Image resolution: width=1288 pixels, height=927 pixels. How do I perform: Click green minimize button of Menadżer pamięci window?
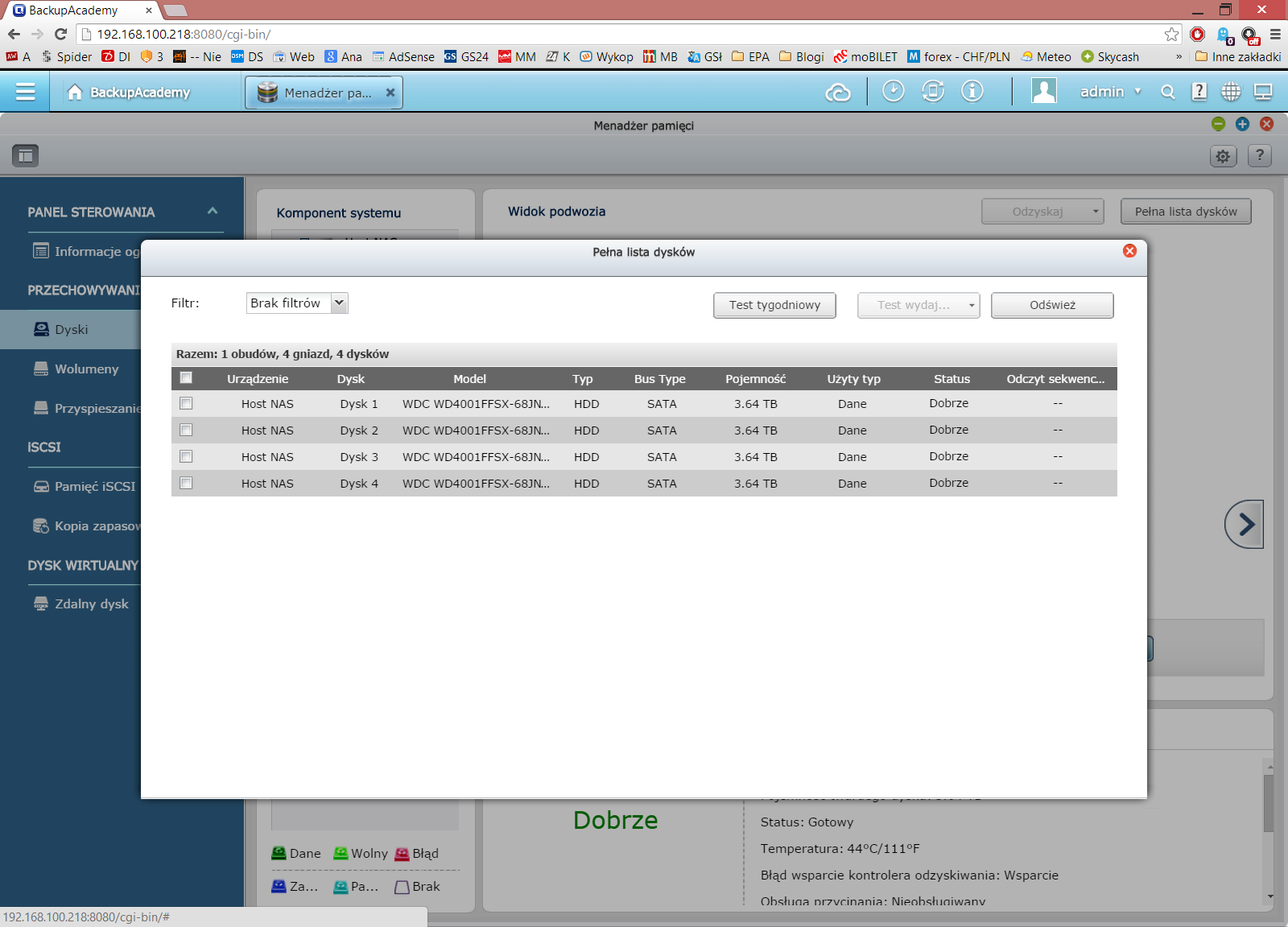(x=1218, y=123)
